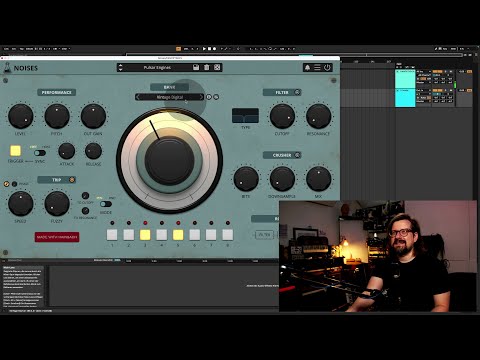This screenshot has width=480, height=360.
Task: Click the Drive section label
Action: [x=169, y=87]
